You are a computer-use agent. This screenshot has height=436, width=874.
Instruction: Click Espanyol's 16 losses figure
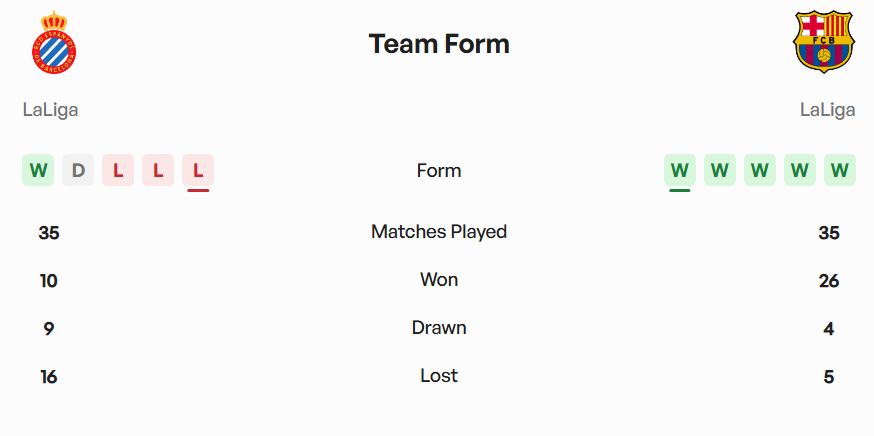tap(48, 377)
